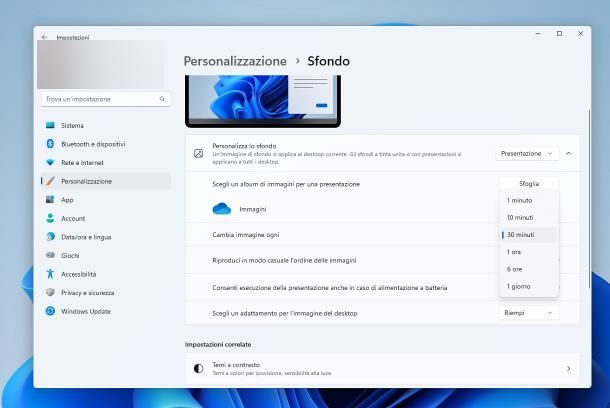Minimize the Impostazioni window

pos(538,34)
